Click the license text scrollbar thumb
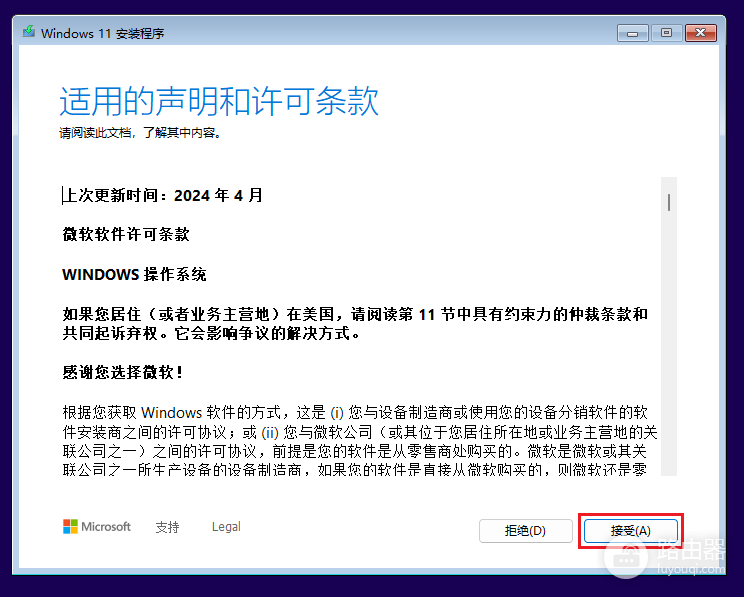Screen dimensions: 744x597 (x=669, y=202)
